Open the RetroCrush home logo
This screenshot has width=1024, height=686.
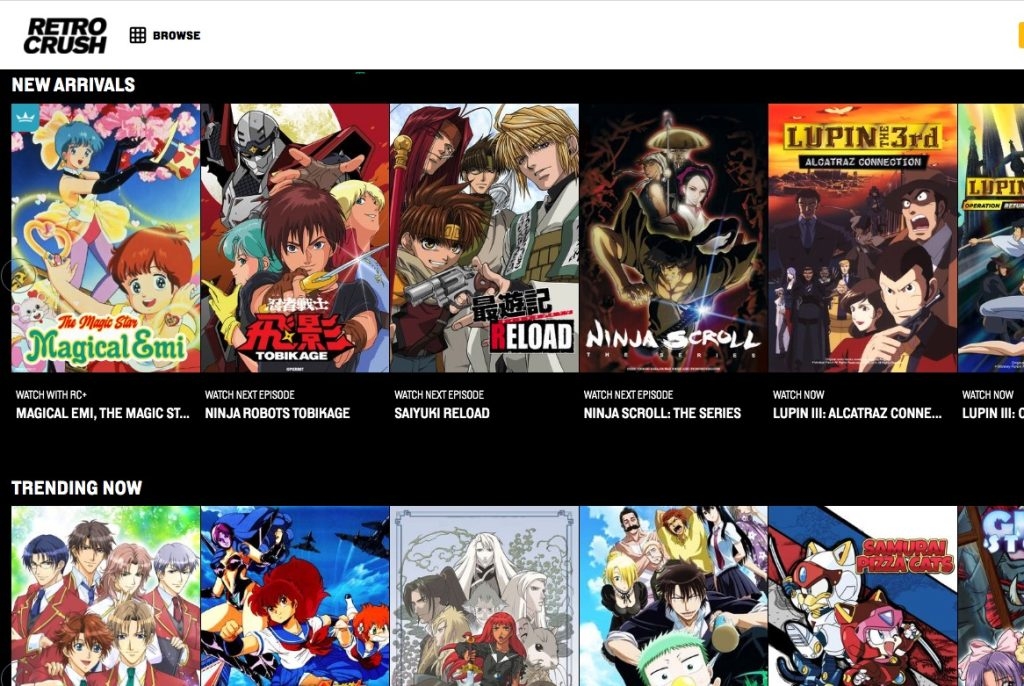point(65,35)
